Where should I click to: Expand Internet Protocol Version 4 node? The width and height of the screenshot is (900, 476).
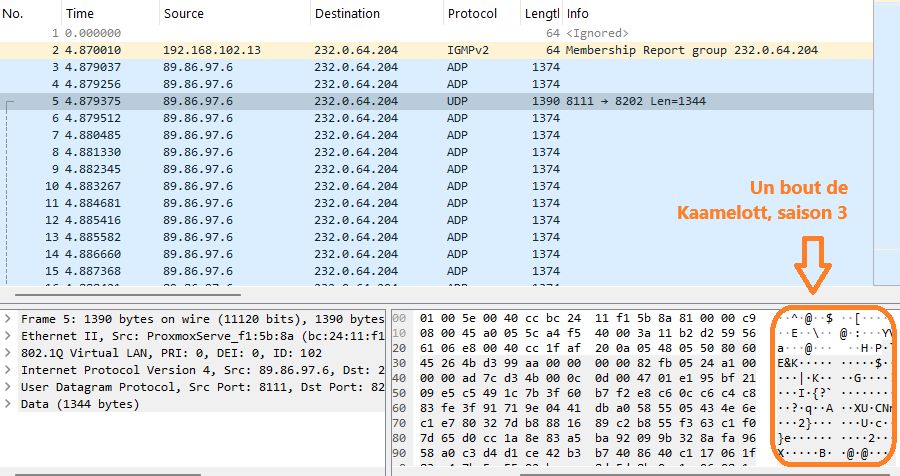pos(9,370)
